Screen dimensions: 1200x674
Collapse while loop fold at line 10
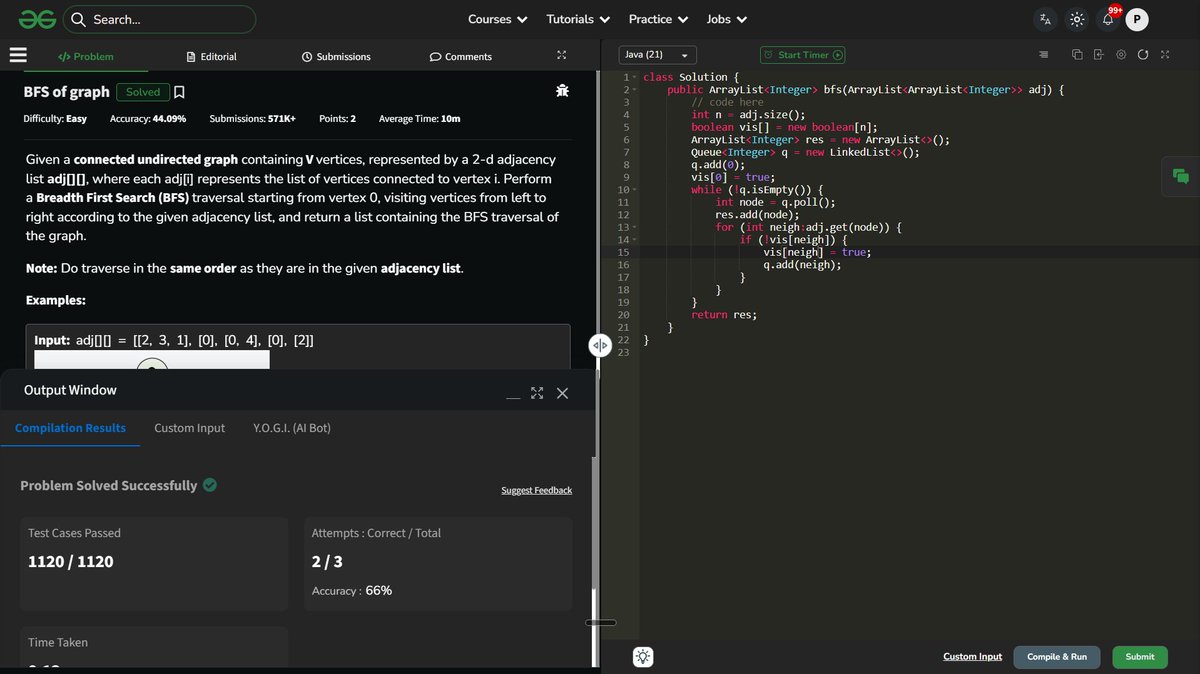[634, 190]
